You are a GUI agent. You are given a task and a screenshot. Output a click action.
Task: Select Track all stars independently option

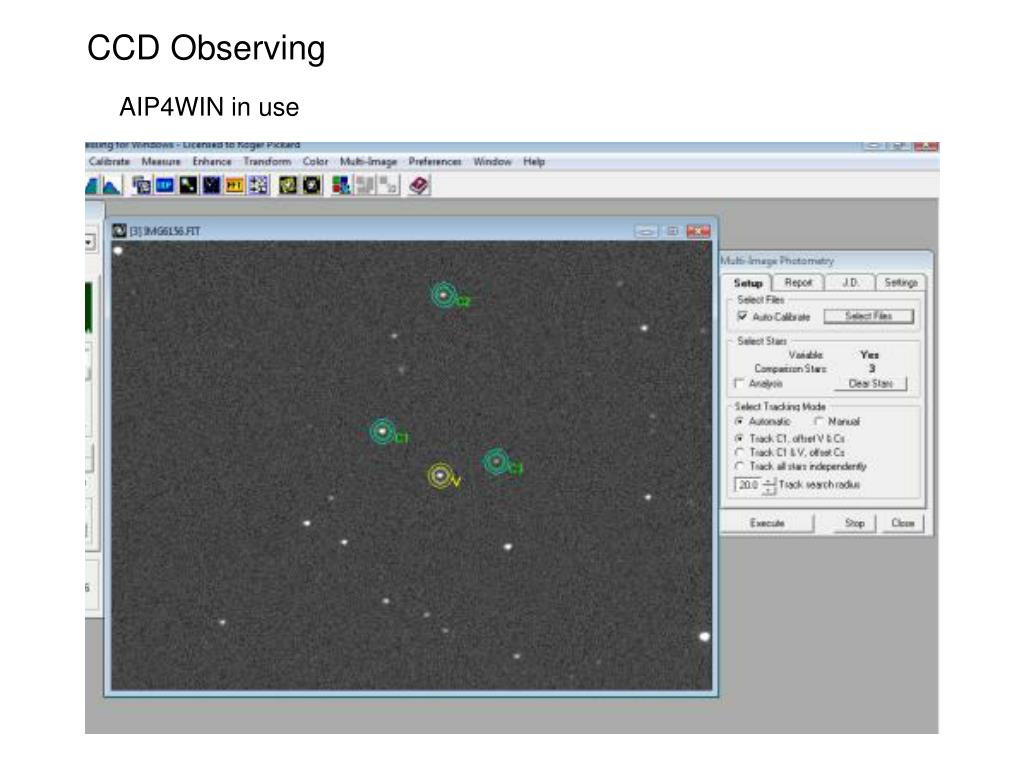coord(739,466)
